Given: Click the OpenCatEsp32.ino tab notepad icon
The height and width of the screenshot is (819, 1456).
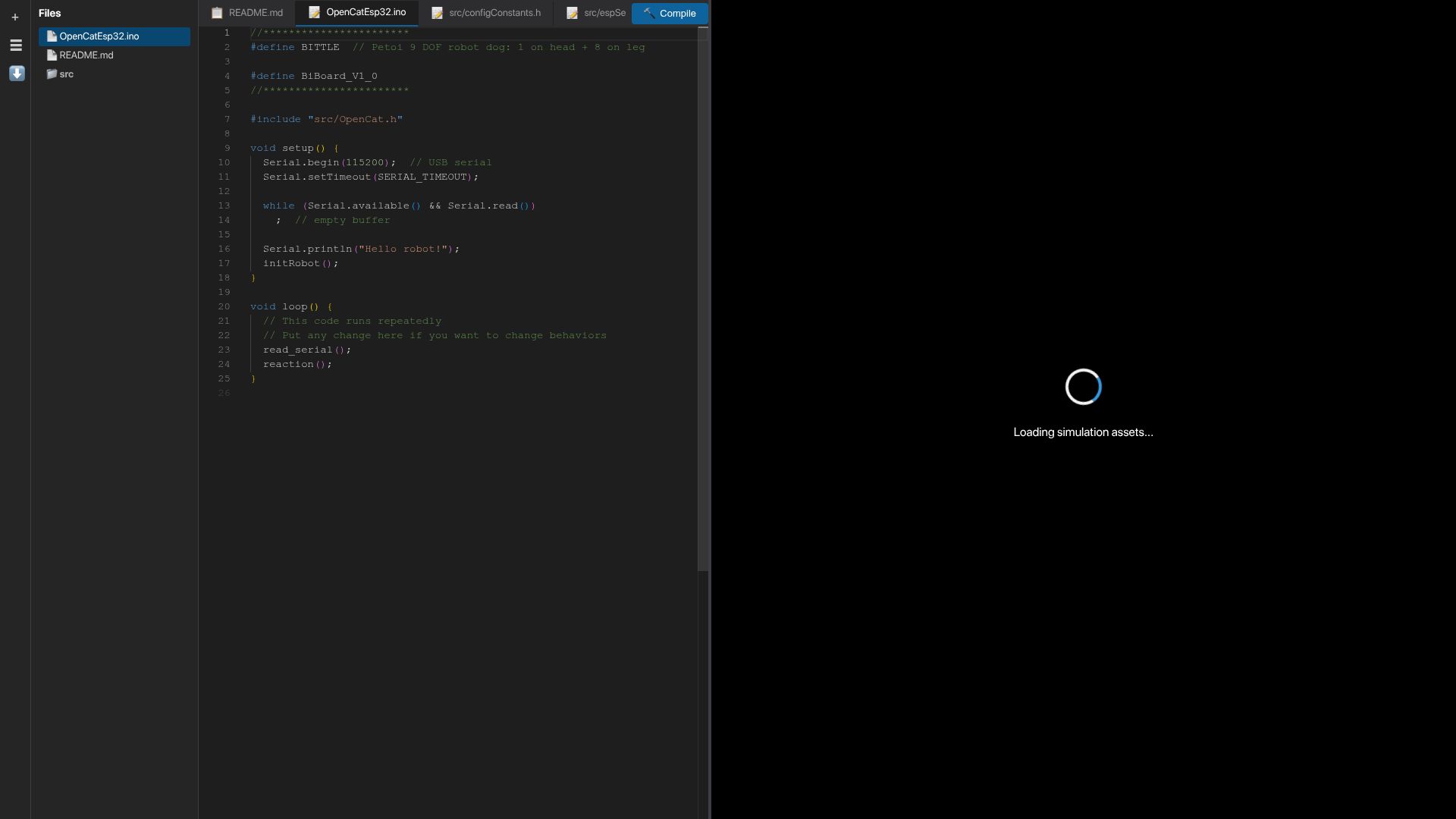Looking at the screenshot, I should [315, 13].
